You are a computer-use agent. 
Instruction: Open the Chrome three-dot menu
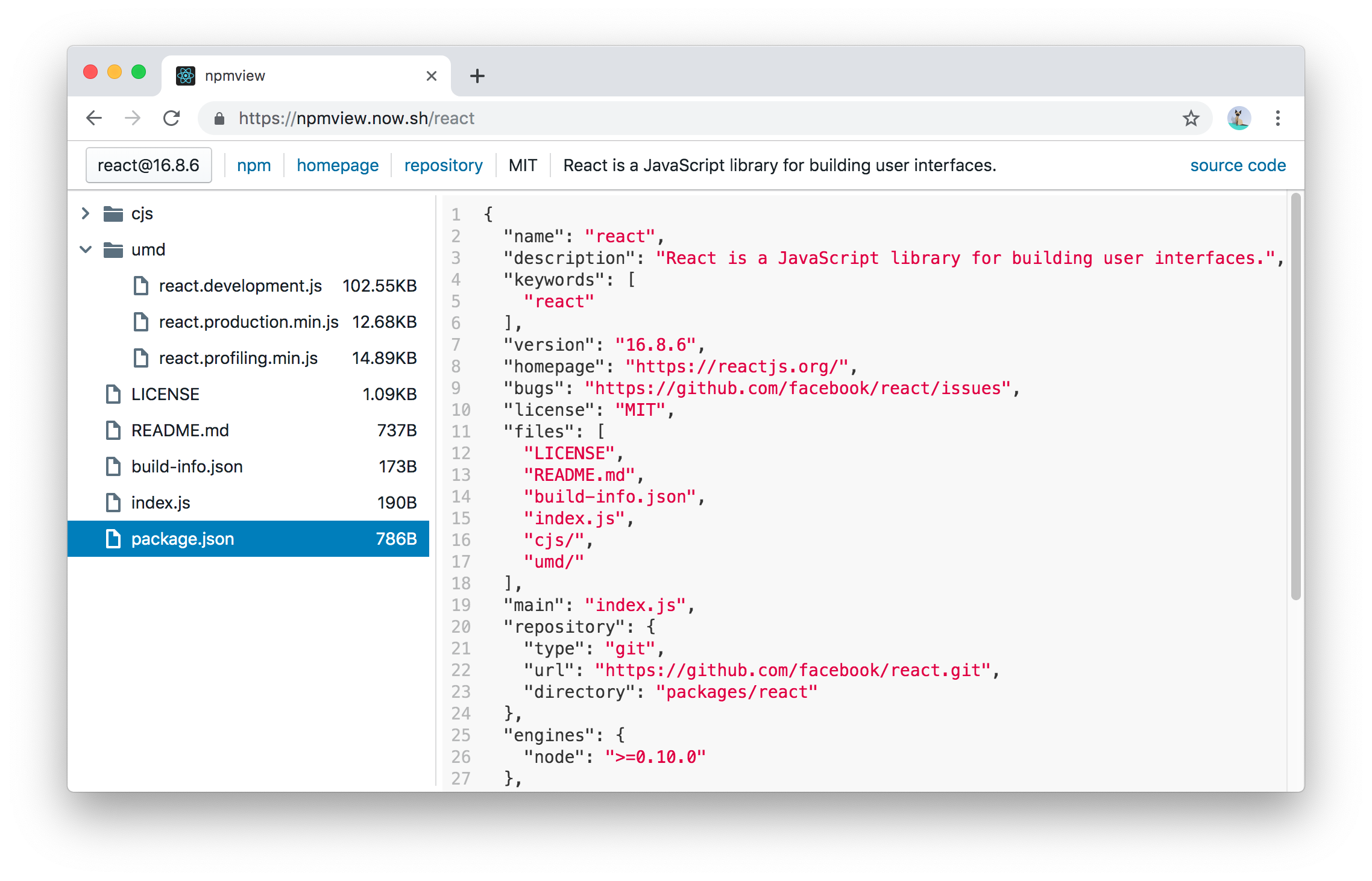[x=1277, y=118]
